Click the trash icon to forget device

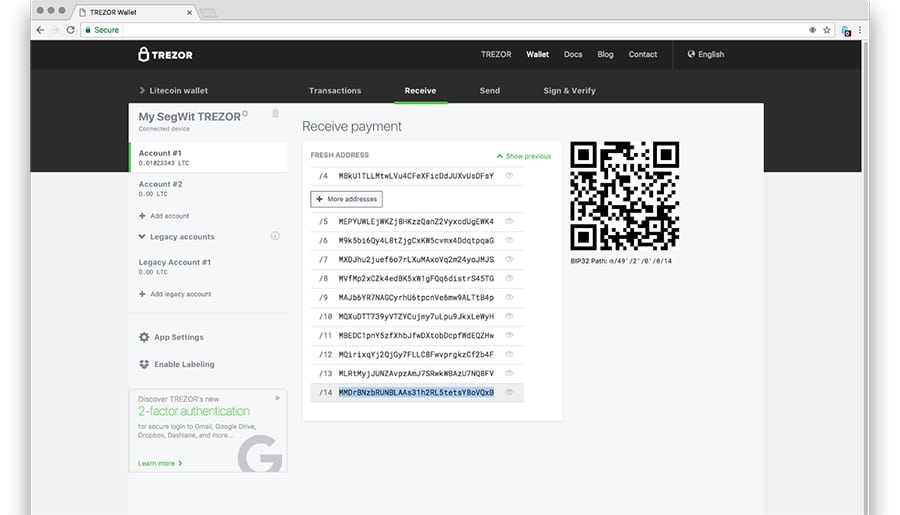point(275,114)
